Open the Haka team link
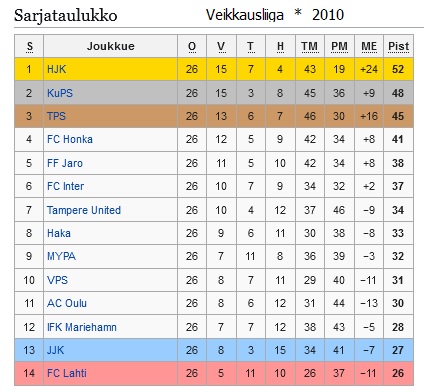The width and height of the screenshot is (424, 392). pyautogui.click(x=59, y=233)
